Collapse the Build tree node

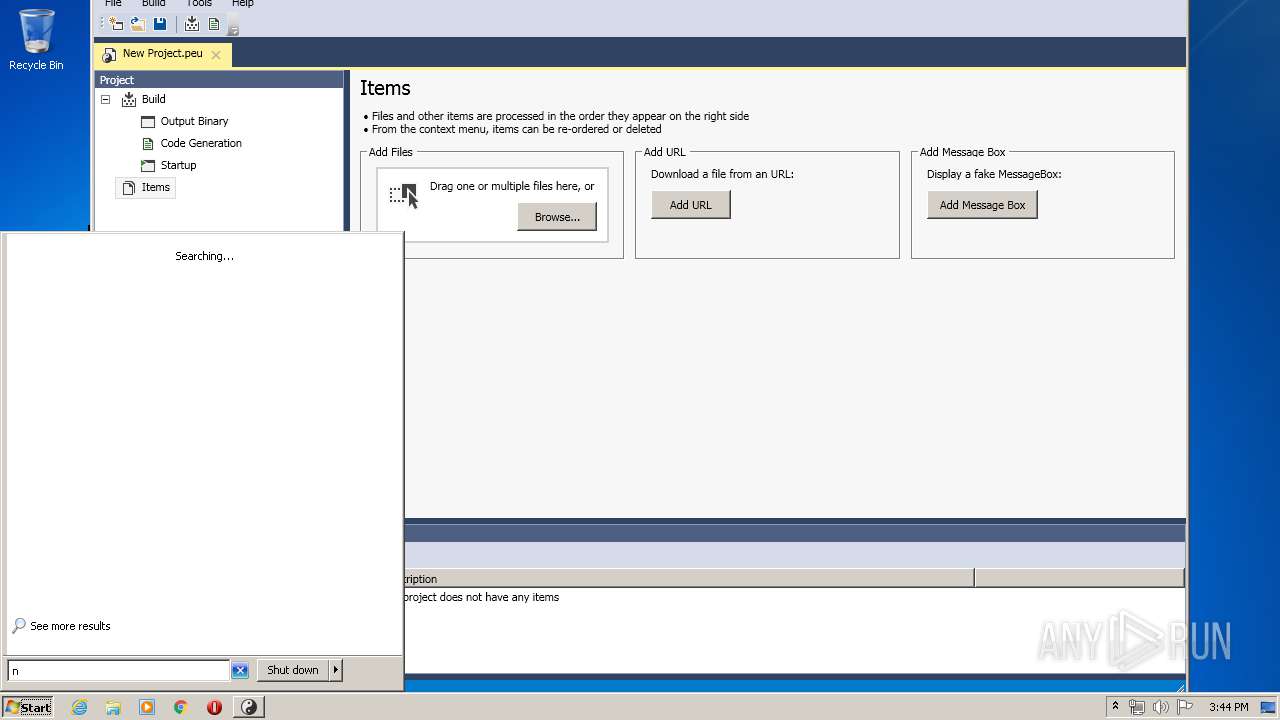(105, 99)
